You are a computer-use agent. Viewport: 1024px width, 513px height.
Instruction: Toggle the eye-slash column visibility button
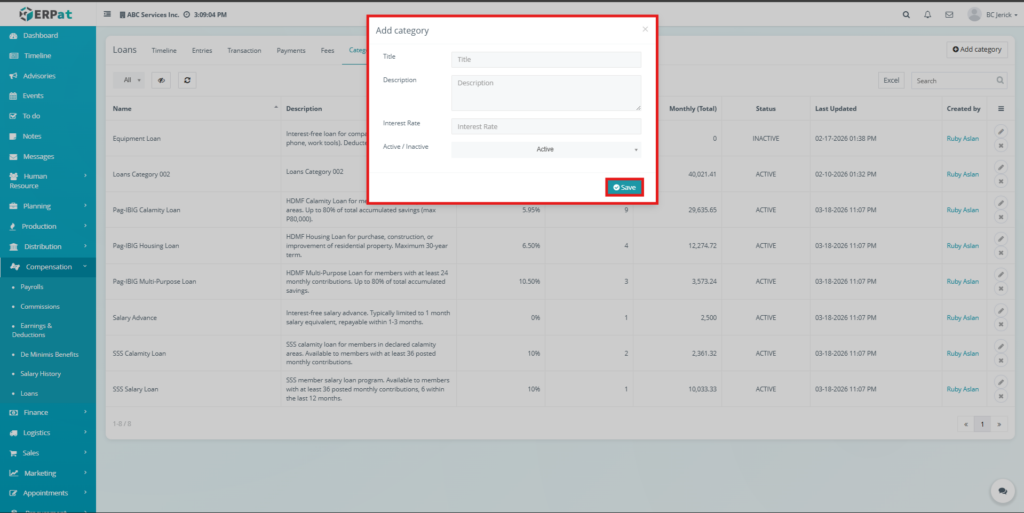click(161, 80)
